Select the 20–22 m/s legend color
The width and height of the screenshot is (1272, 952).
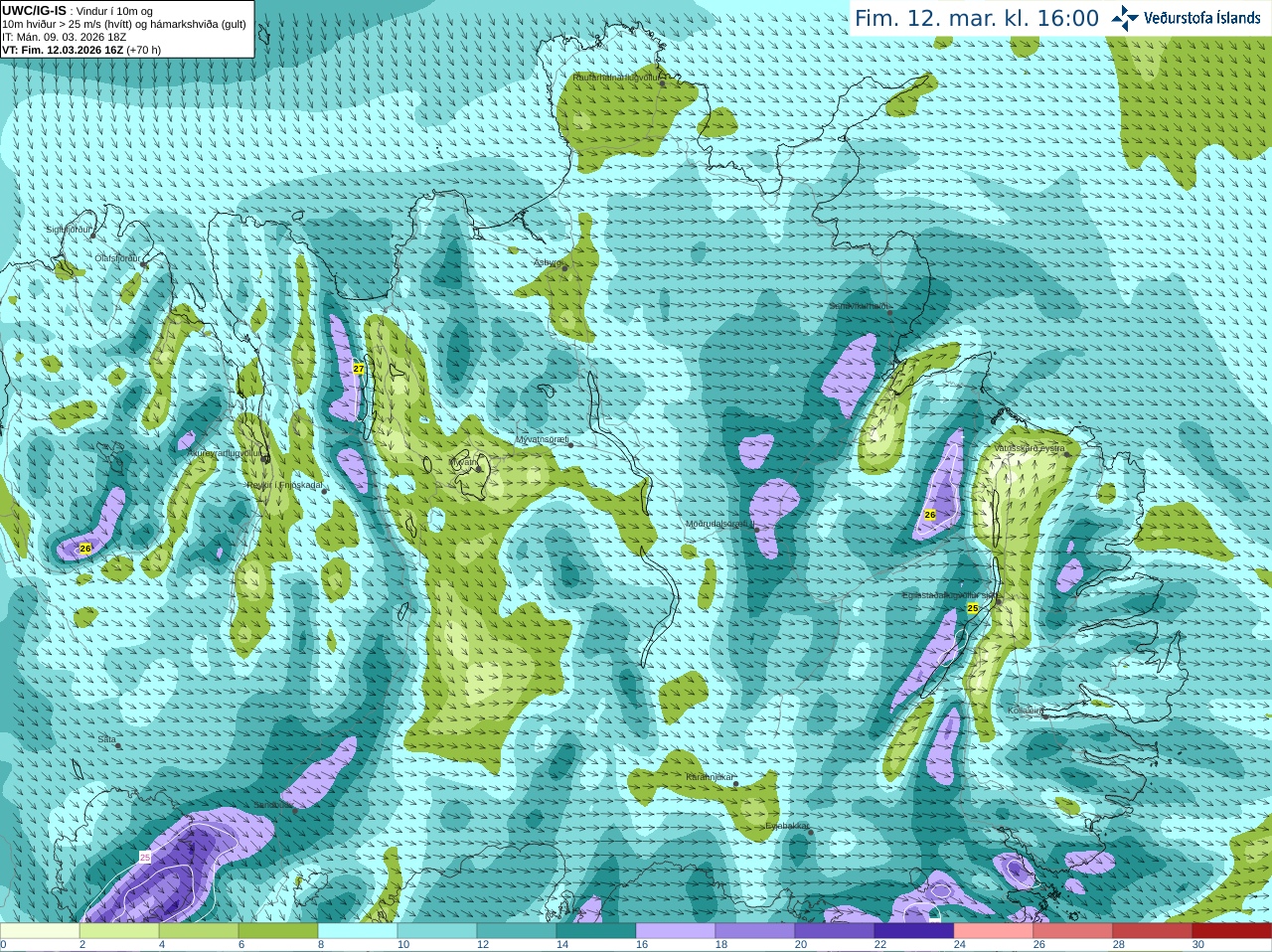835,931
